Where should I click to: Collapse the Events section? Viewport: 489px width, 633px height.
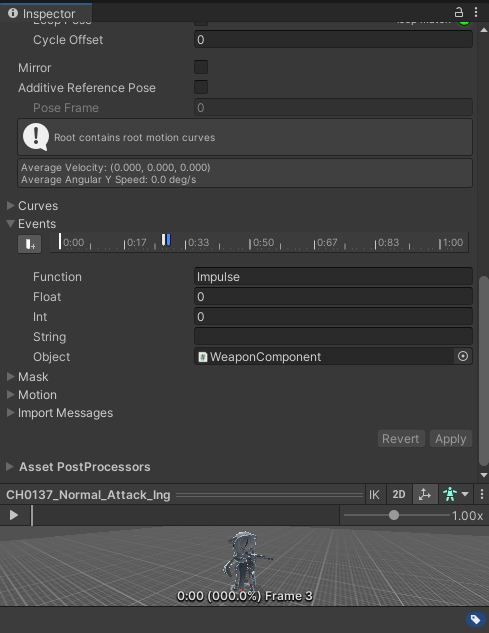(x=11, y=224)
